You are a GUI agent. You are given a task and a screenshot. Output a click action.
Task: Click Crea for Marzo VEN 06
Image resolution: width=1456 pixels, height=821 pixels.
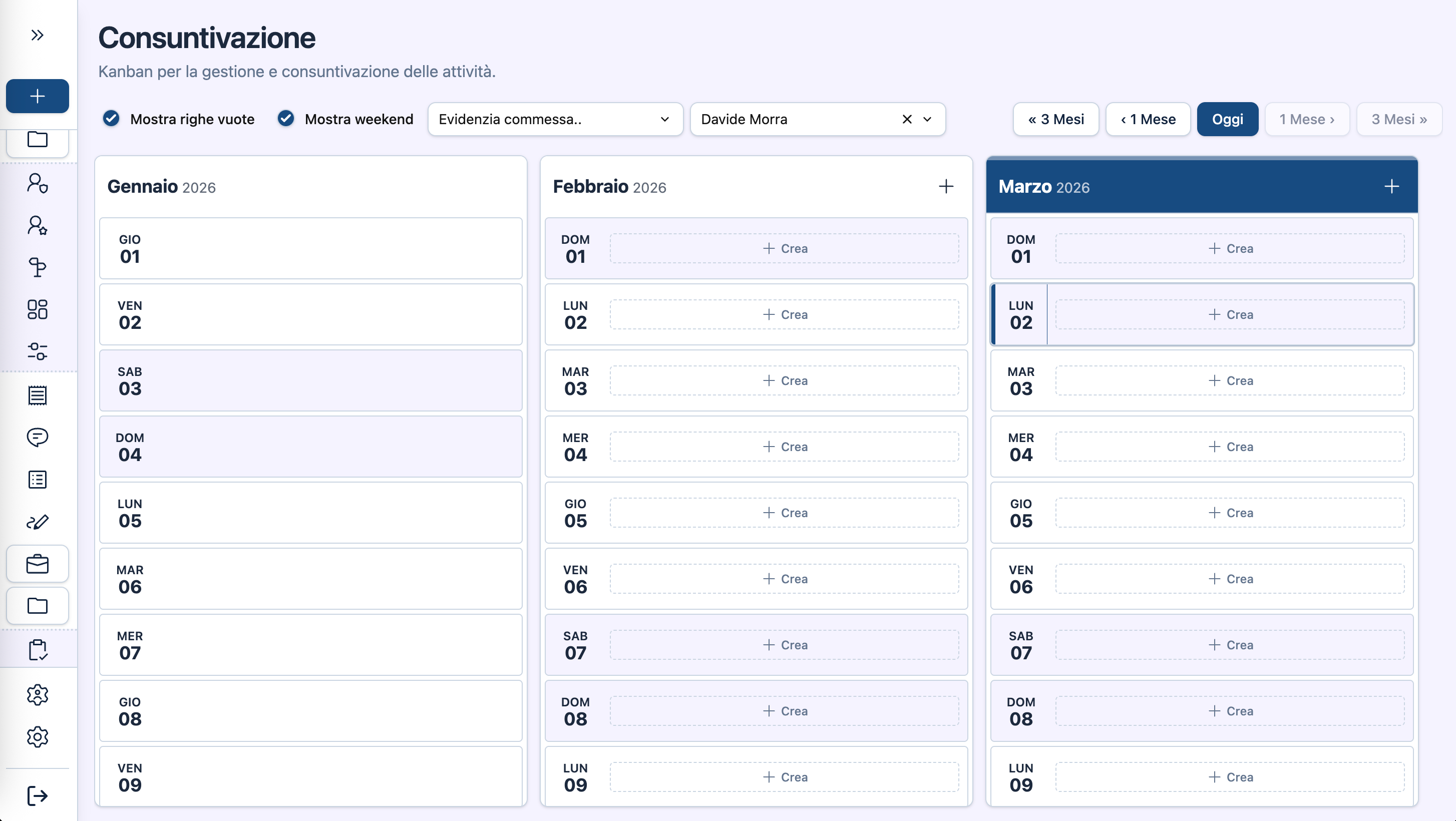coord(1230,579)
